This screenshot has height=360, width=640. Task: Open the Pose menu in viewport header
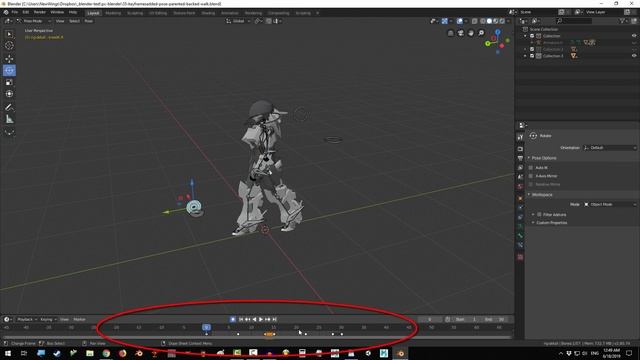point(89,21)
